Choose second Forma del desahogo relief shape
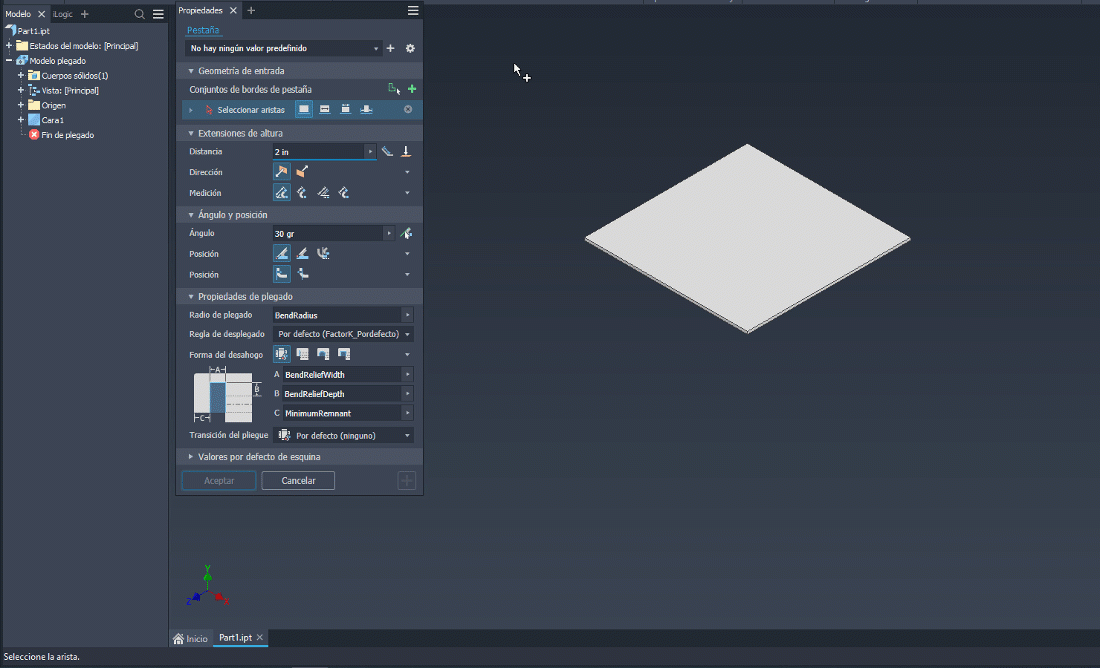1100x668 pixels. (x=302, y=354)
